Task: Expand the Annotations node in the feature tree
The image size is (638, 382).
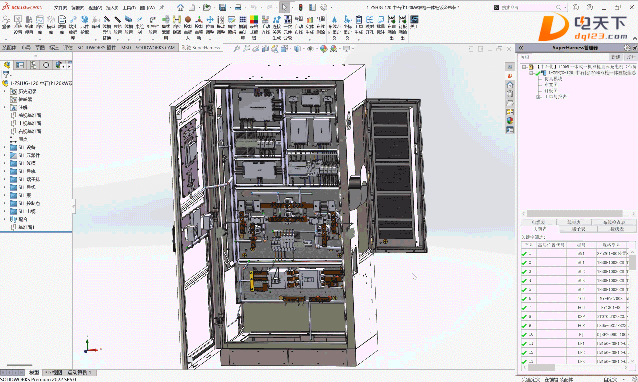Action: (5, 107)
